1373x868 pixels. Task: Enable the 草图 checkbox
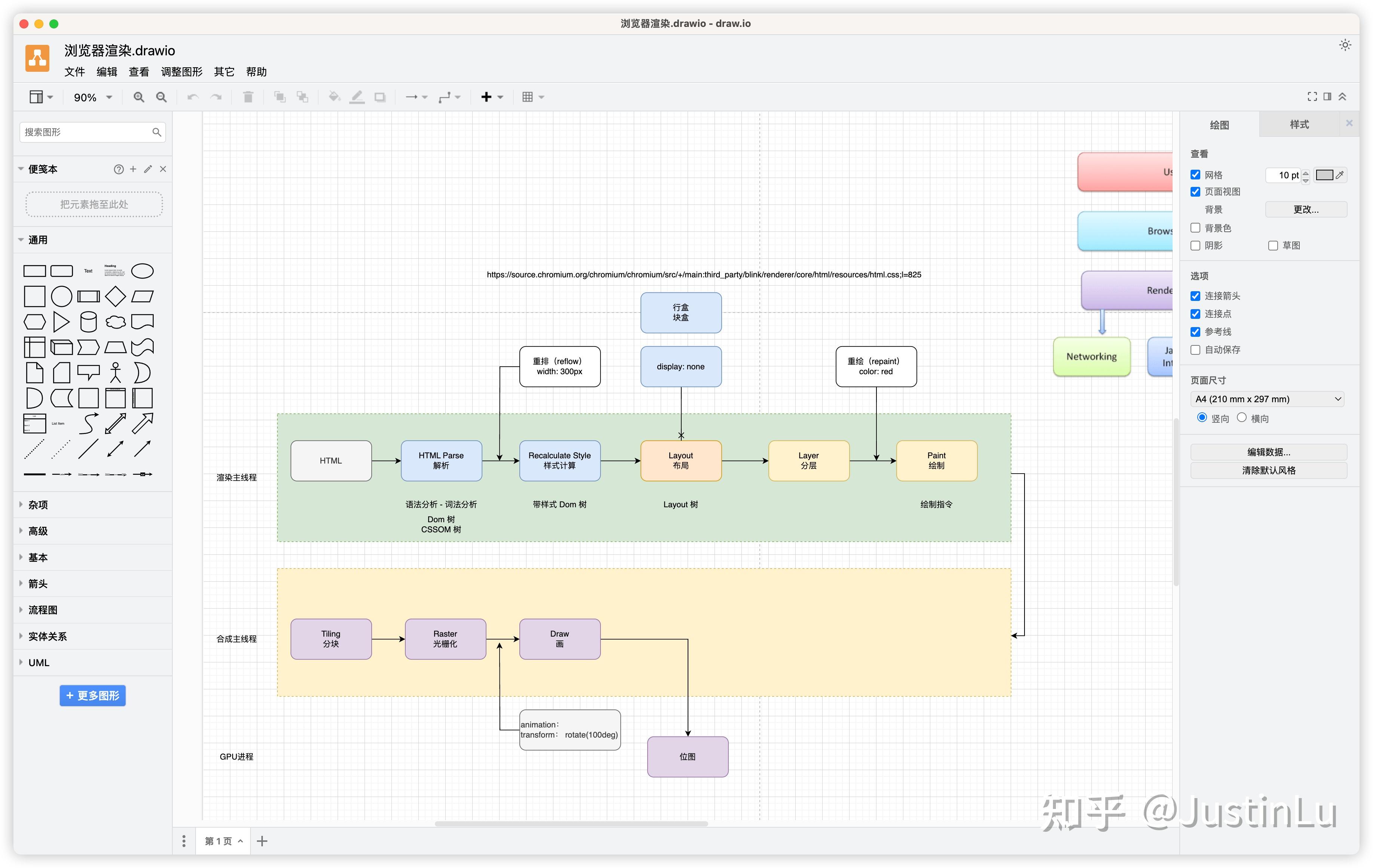(x=1273, y=246)
